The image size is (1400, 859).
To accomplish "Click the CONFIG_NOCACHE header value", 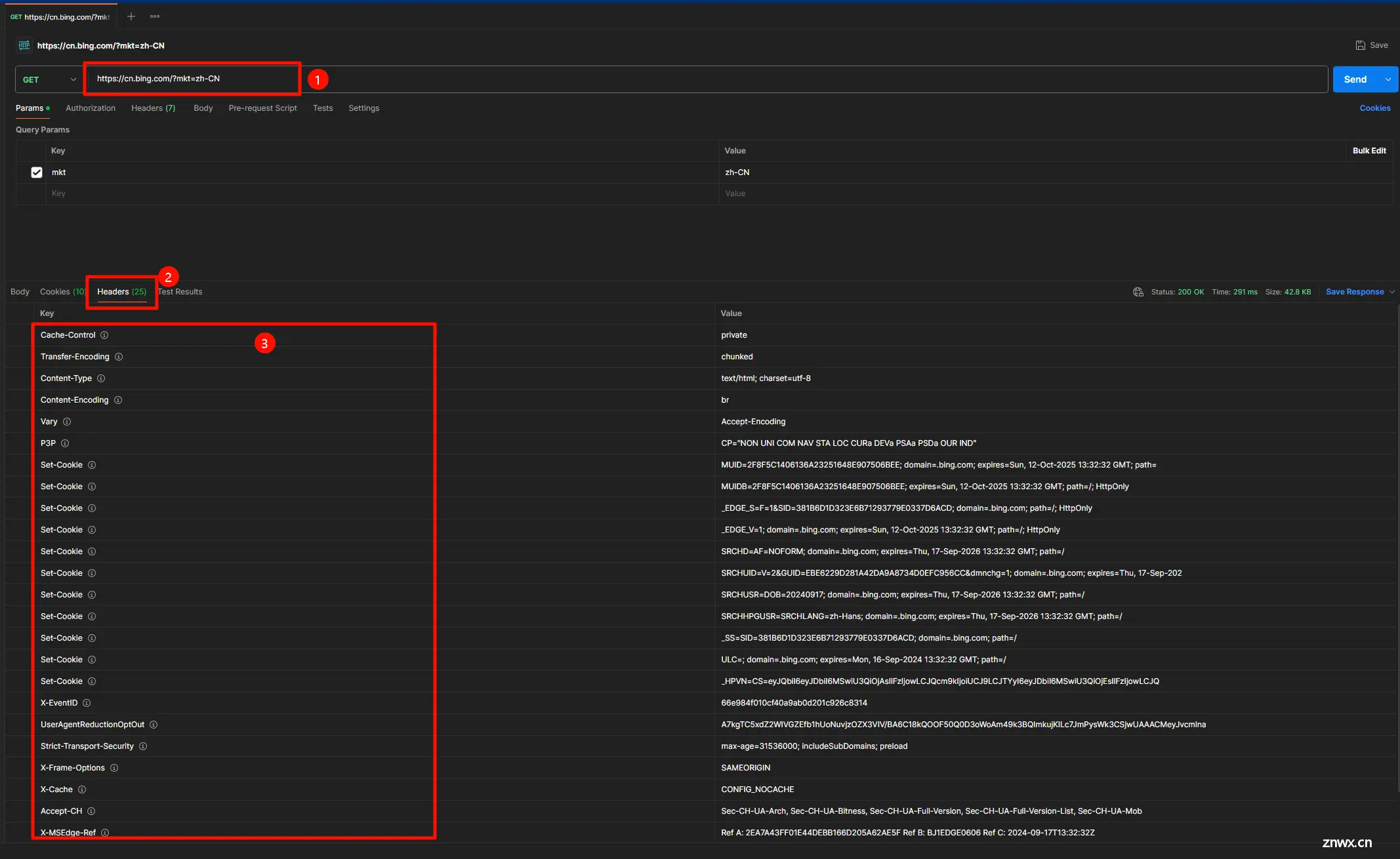I will tap(758, 789).
